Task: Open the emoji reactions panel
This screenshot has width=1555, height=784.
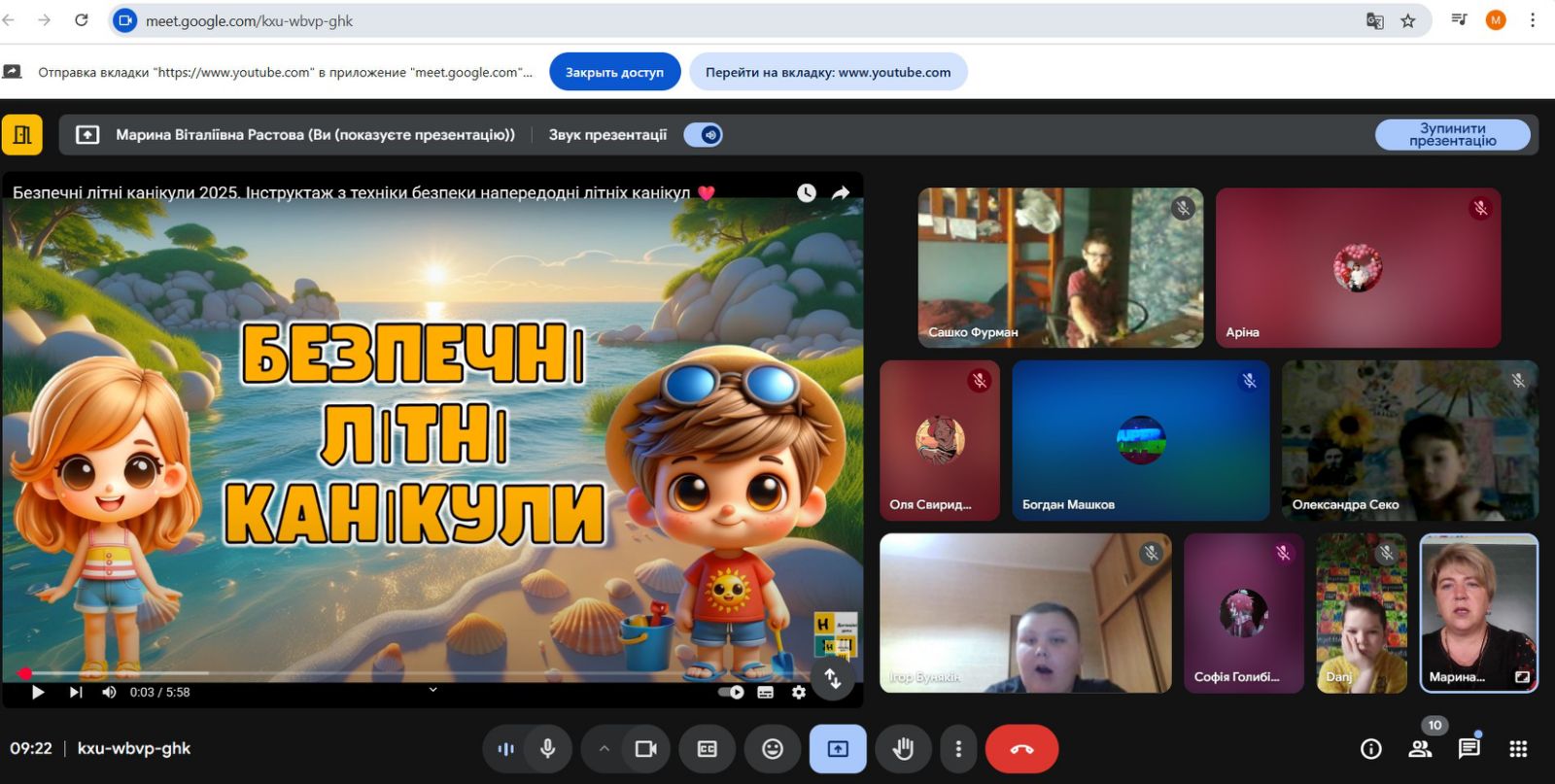Action: coord(773,749)
